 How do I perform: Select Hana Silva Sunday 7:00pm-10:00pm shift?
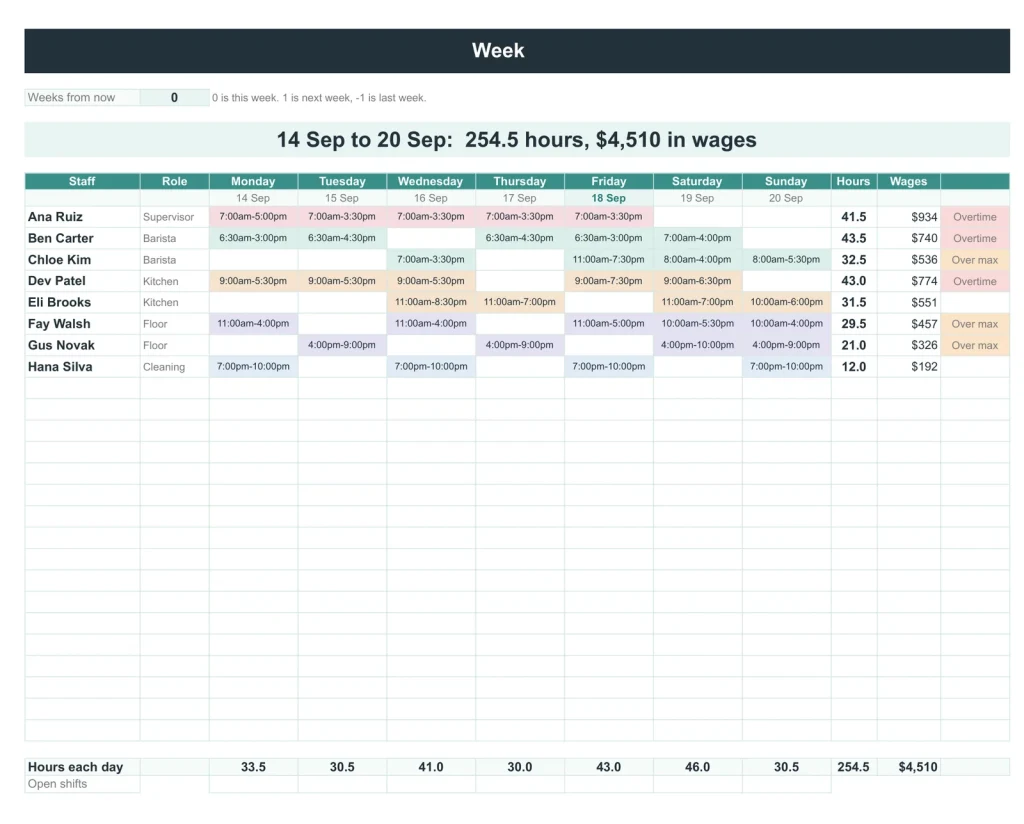[786, 367]
